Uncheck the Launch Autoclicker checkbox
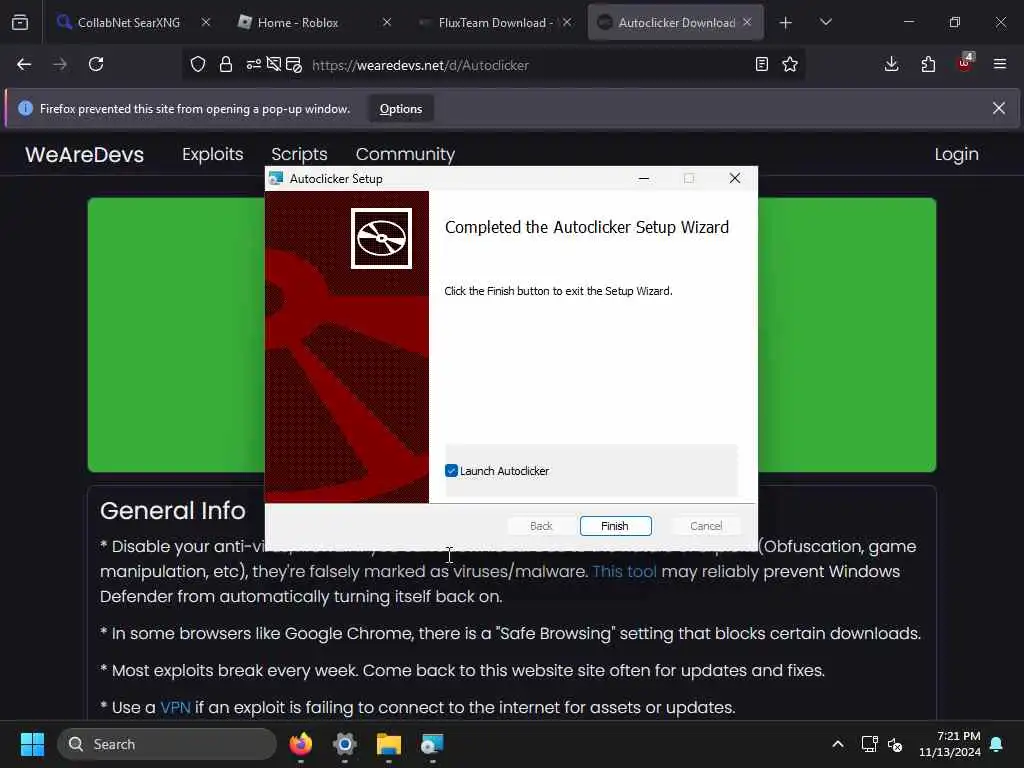The width and height of the screenshot is (1024, 768). 451,471
